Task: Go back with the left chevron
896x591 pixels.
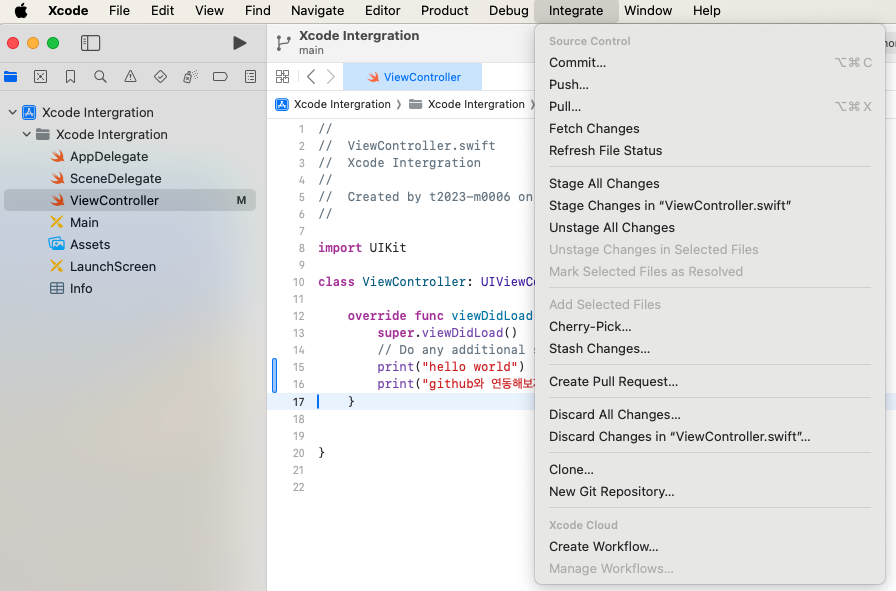Action: click(x=311, y=77)
